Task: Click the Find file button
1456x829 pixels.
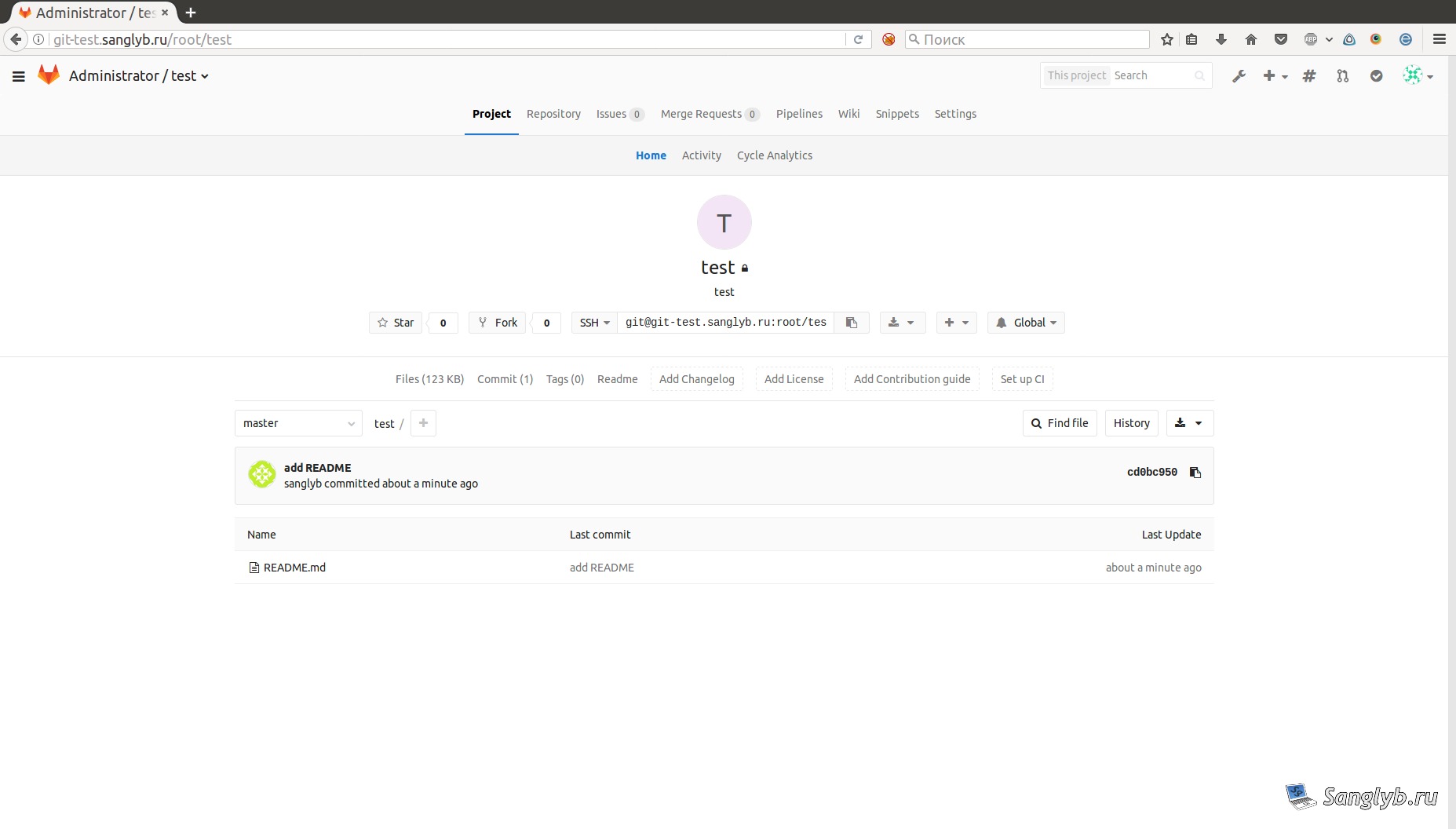Action: pyautogui.click(x=1060, y=423)
